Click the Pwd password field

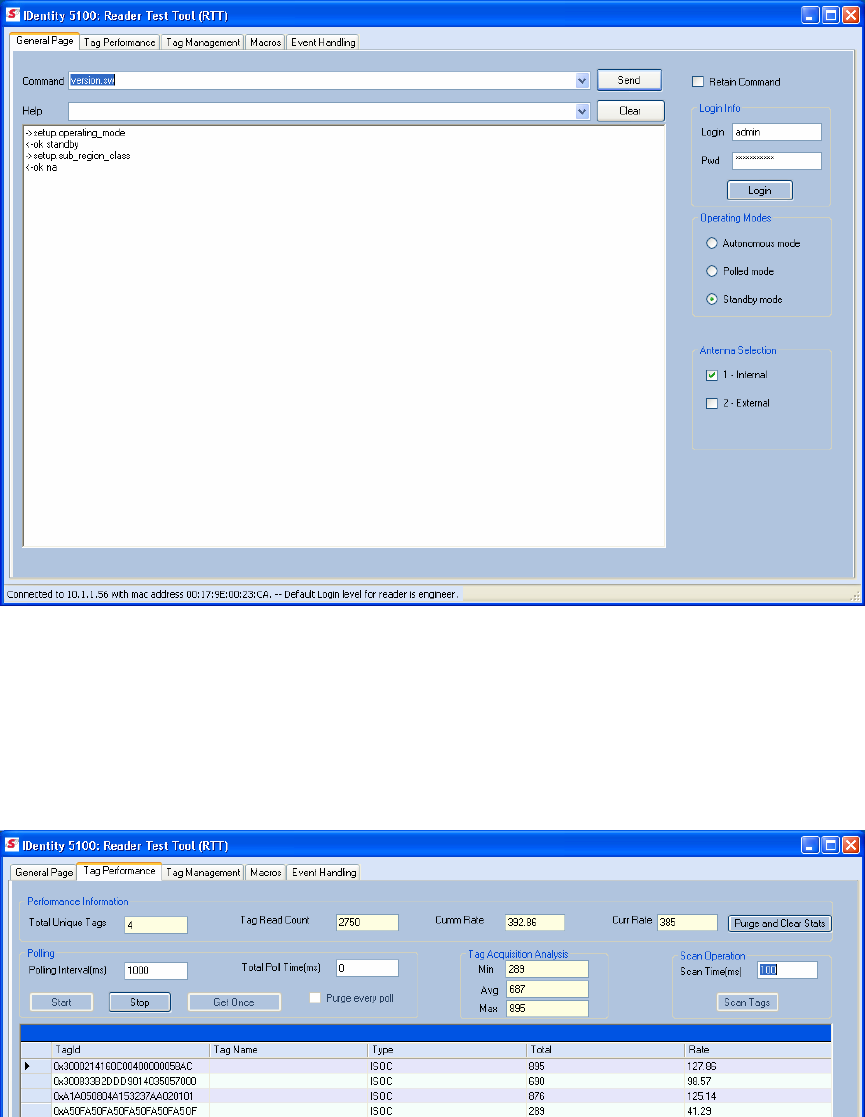click(777, 160)
